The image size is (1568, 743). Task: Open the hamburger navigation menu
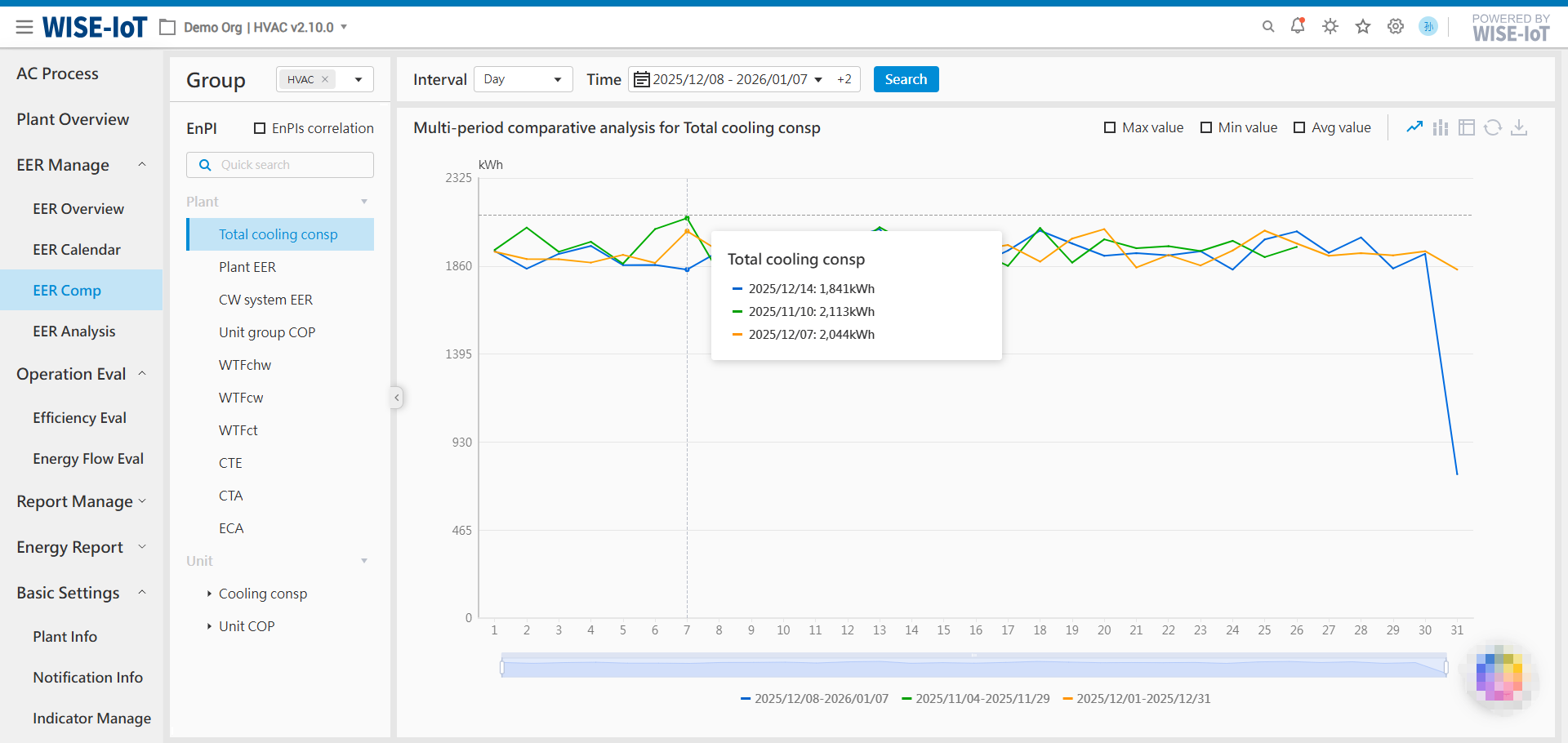click(24, 27)
